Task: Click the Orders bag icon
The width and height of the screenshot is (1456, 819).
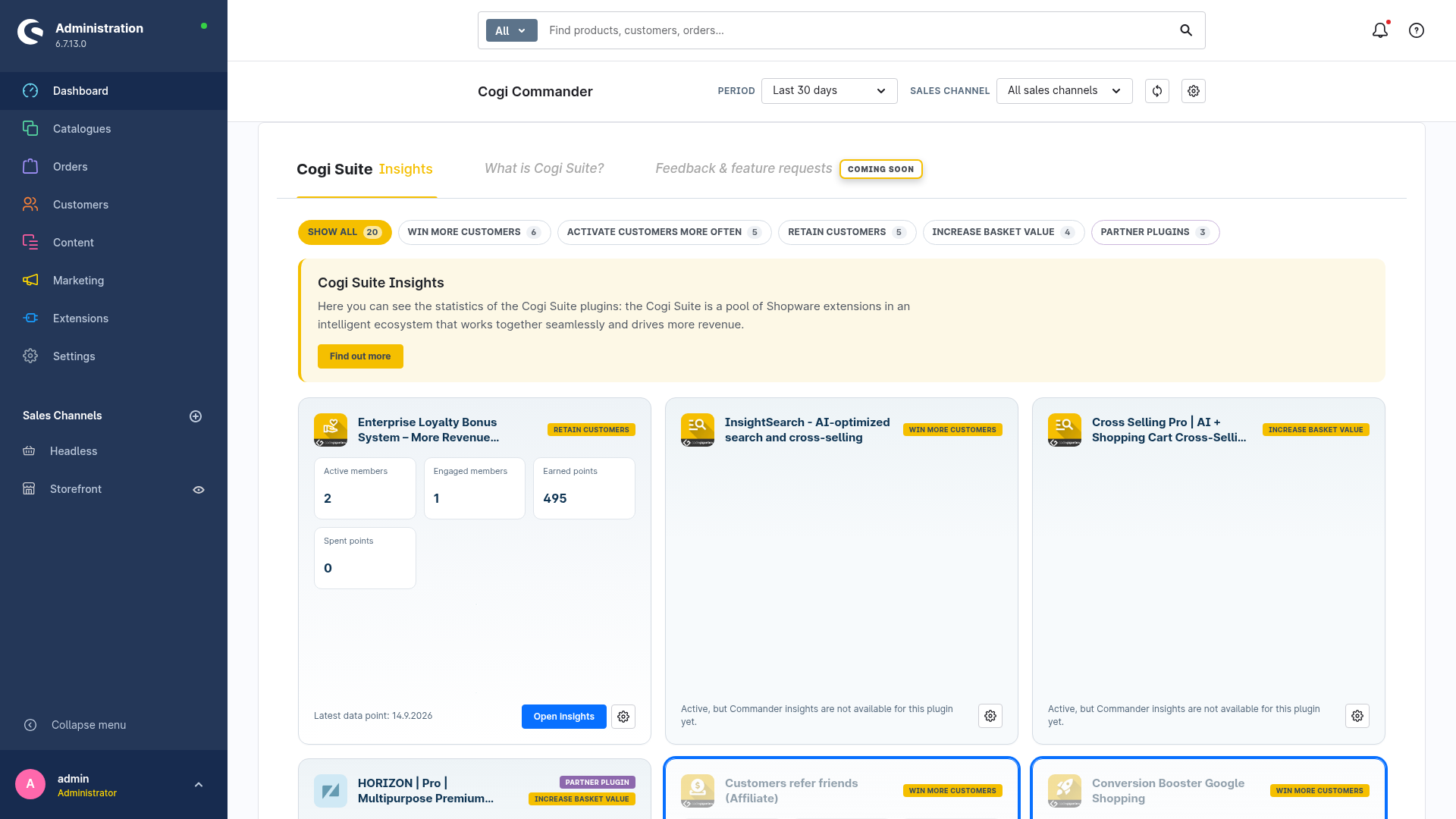Action: (x=30, y=167)
